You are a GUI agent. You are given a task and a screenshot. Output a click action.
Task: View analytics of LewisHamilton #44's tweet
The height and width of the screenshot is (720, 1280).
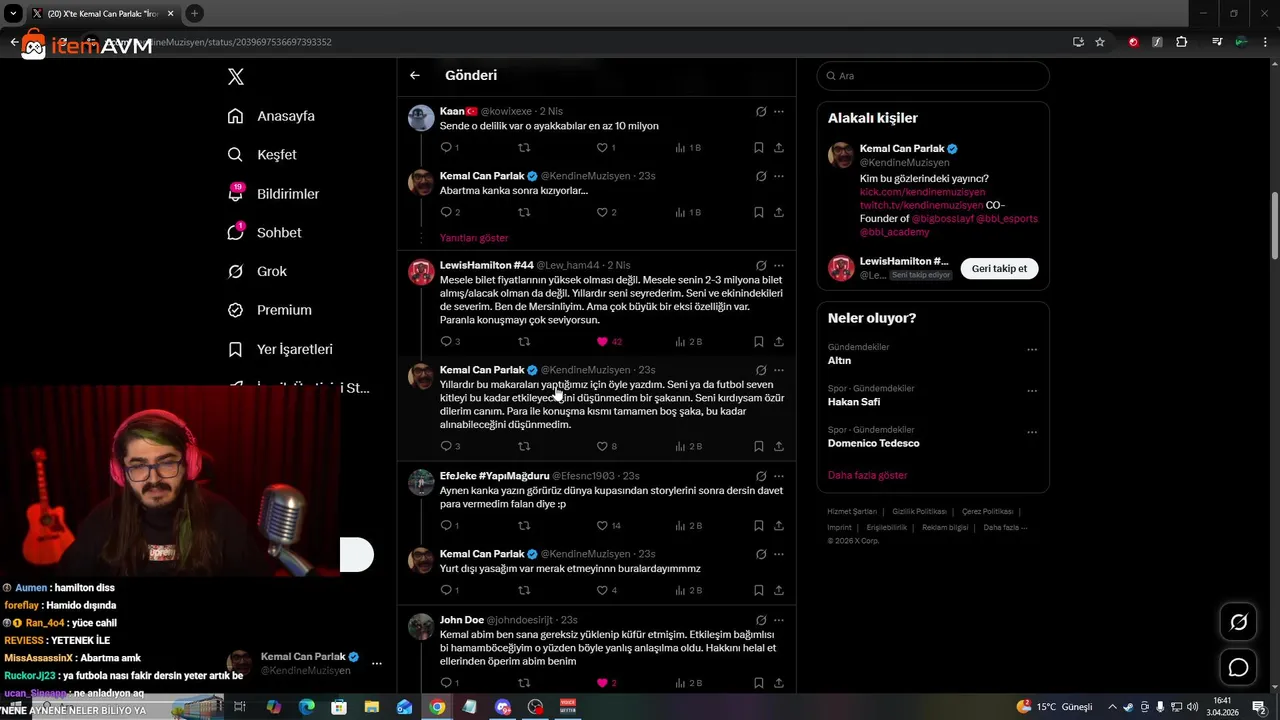[688, 342]
